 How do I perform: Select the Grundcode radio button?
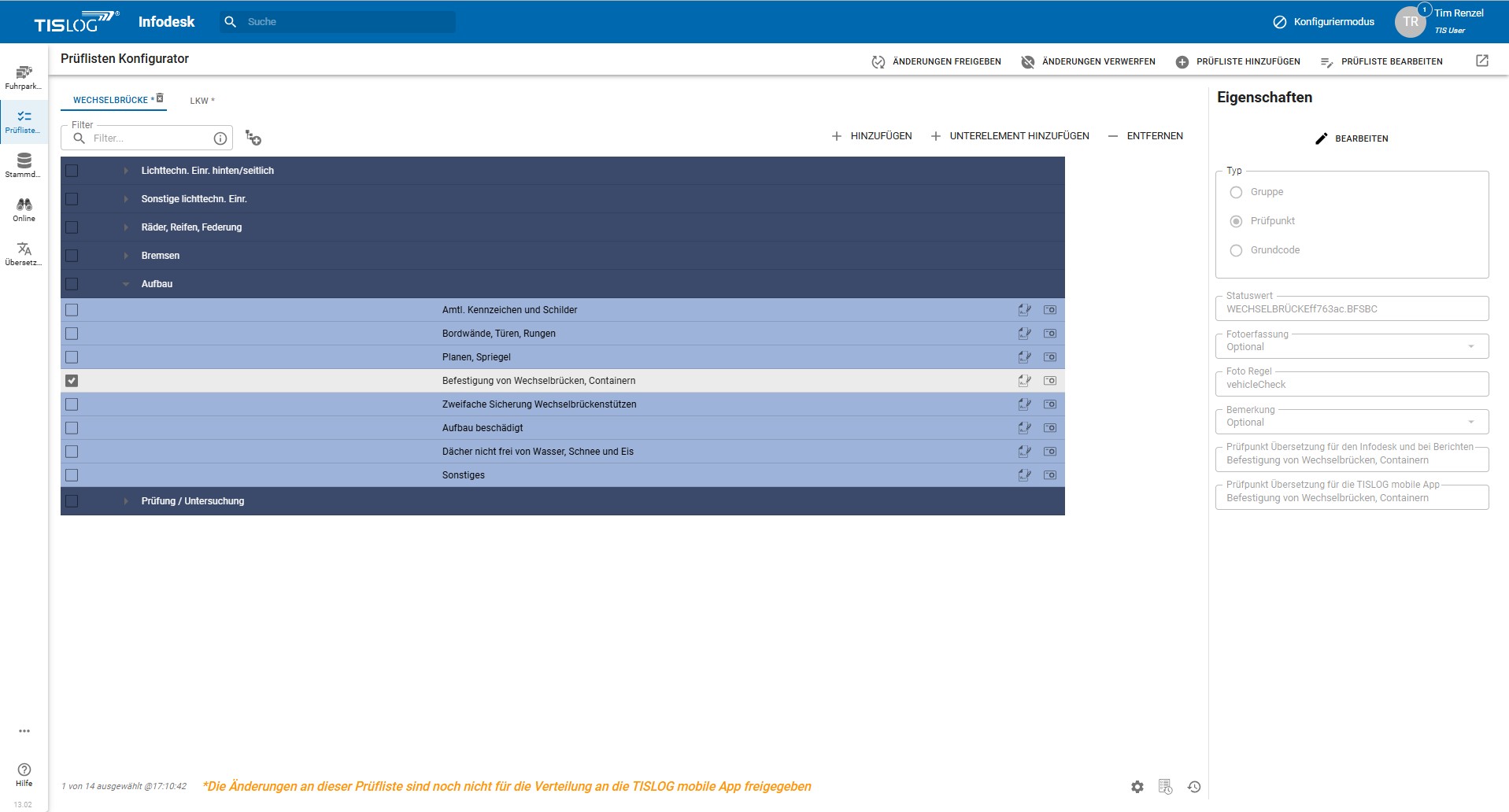[x=1236, y=250]
